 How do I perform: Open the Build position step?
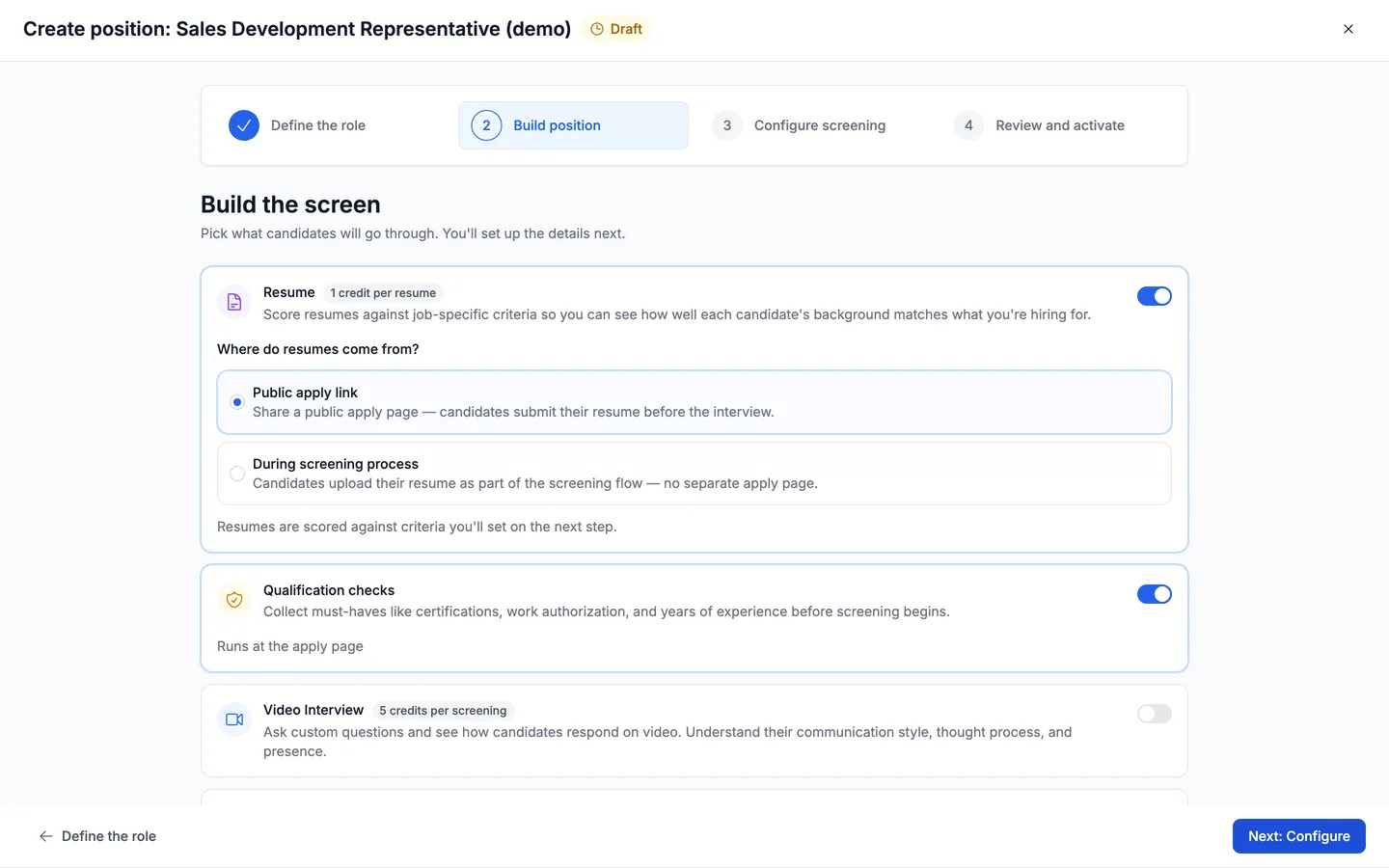click(574, 125)
